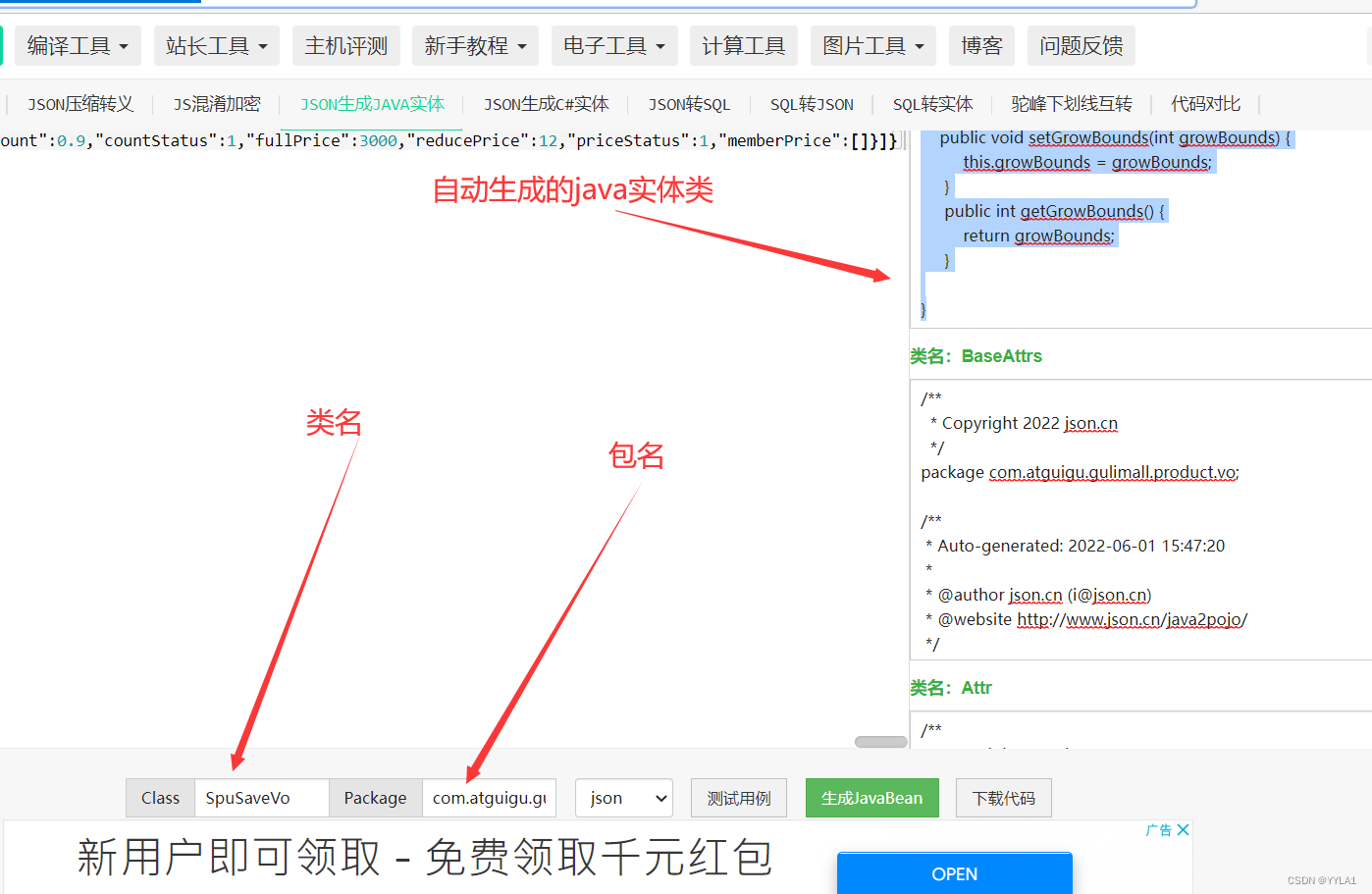
Task: Click the 测试用例 button
Action: pos(739,798)
